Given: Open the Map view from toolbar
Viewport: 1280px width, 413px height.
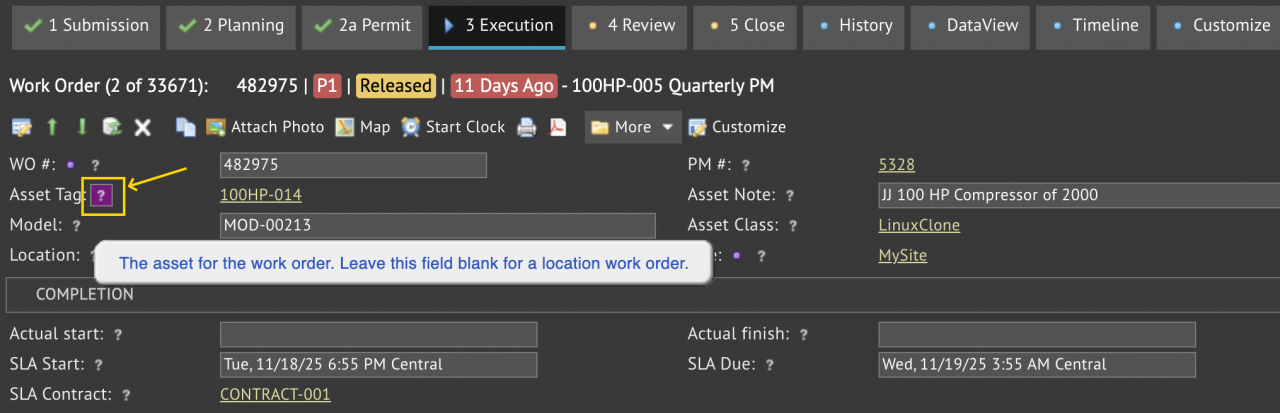Looking at the screenshot, I should pos(362,127).
